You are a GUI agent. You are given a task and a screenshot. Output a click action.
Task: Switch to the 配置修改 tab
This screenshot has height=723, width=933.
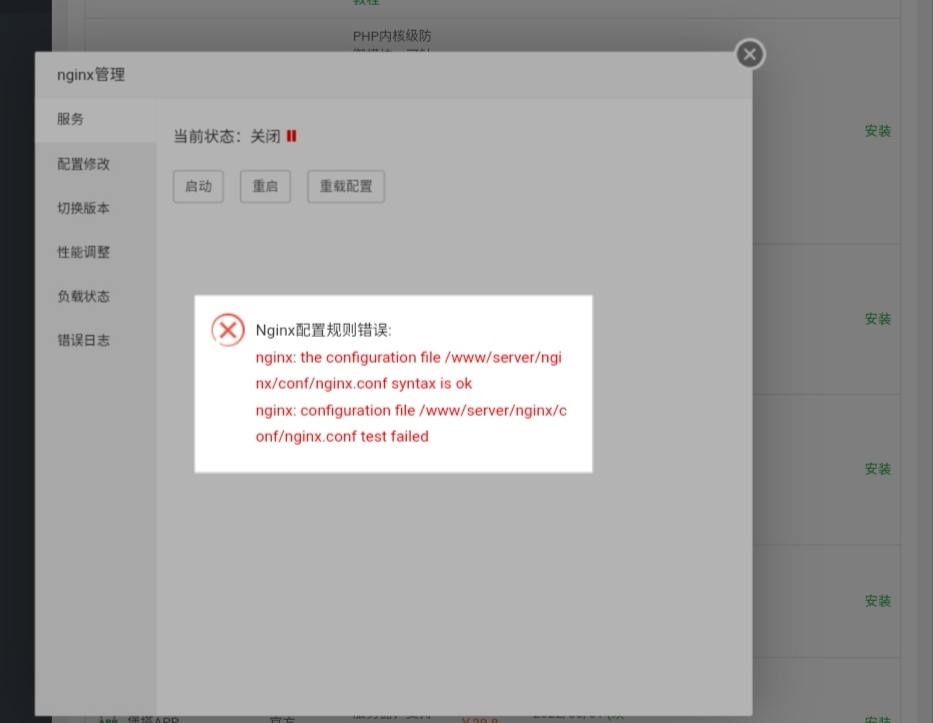tap(96, 164)
